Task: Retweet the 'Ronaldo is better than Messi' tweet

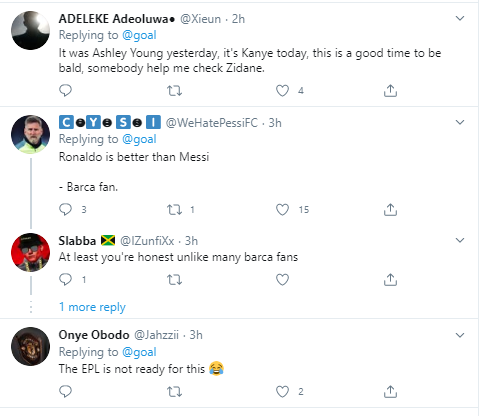Action: pyautogui.click(x=174, y=209)
